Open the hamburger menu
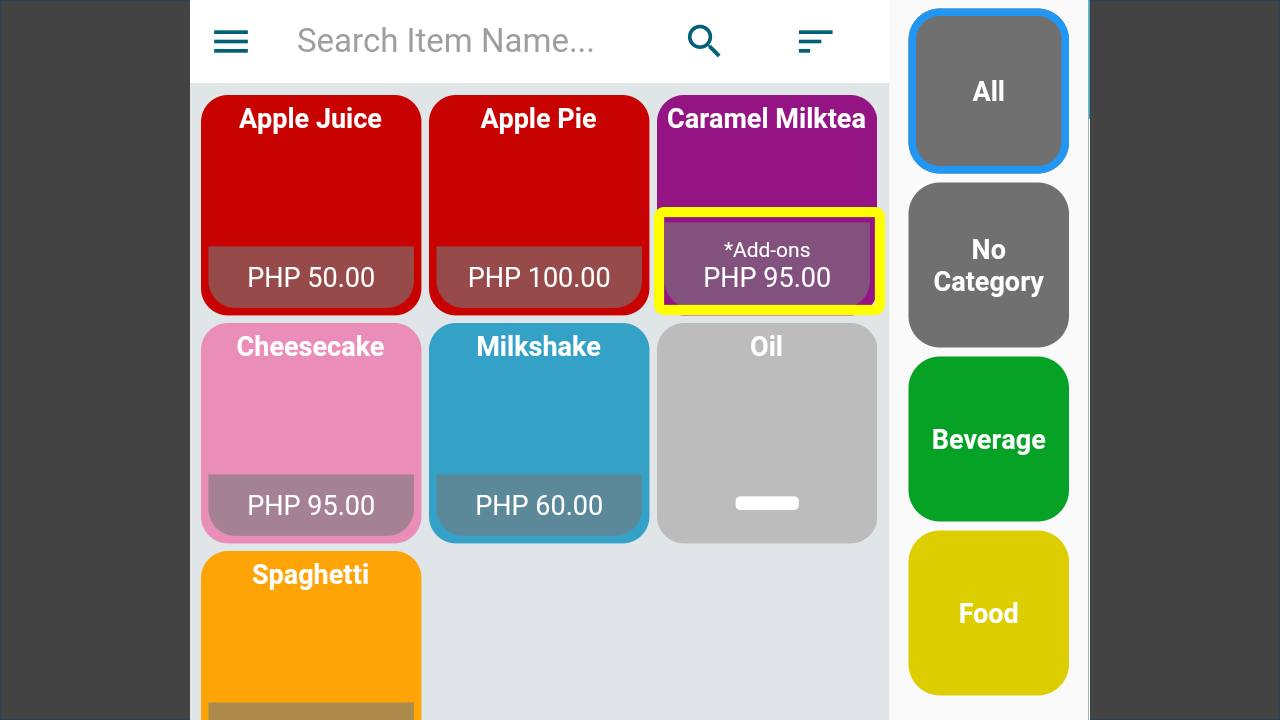The image size is (1280, 720). 231,41
